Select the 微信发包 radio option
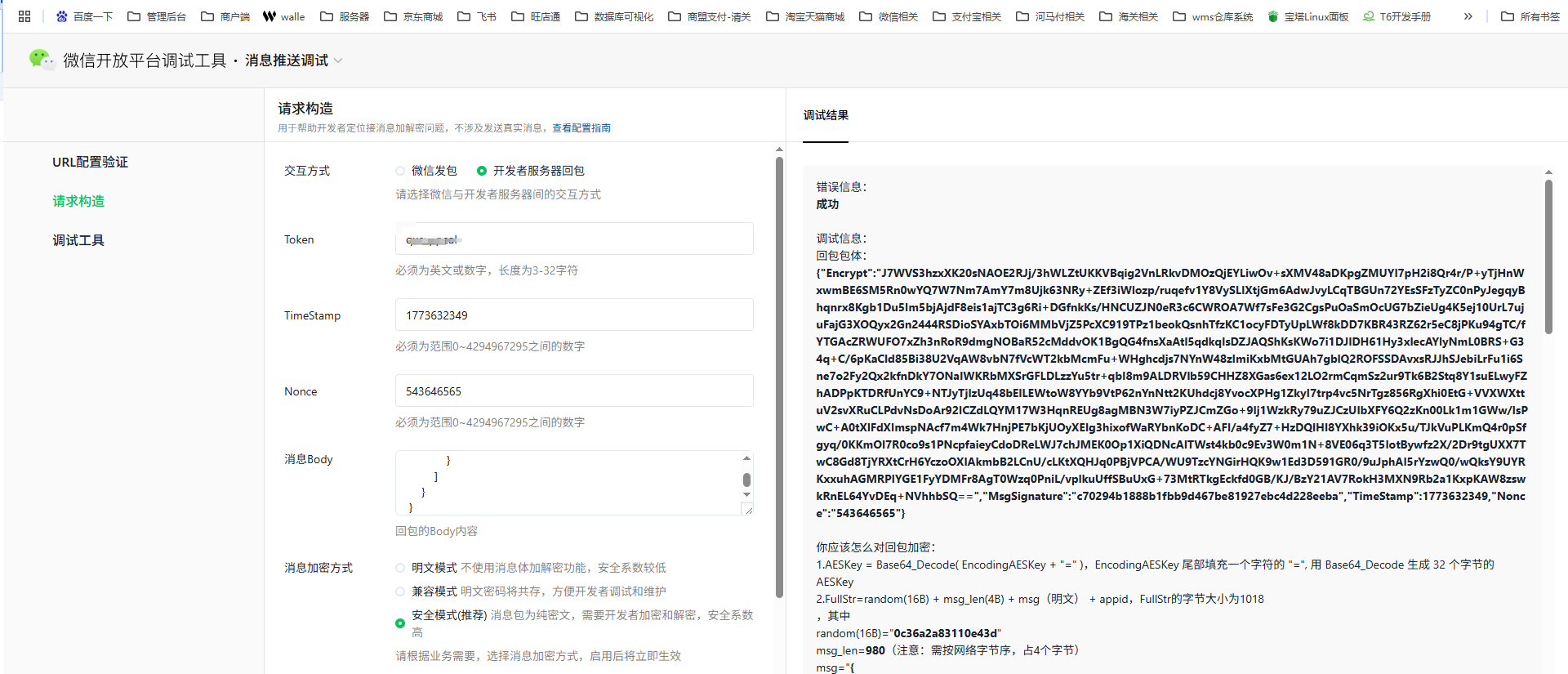 [400, 171]
